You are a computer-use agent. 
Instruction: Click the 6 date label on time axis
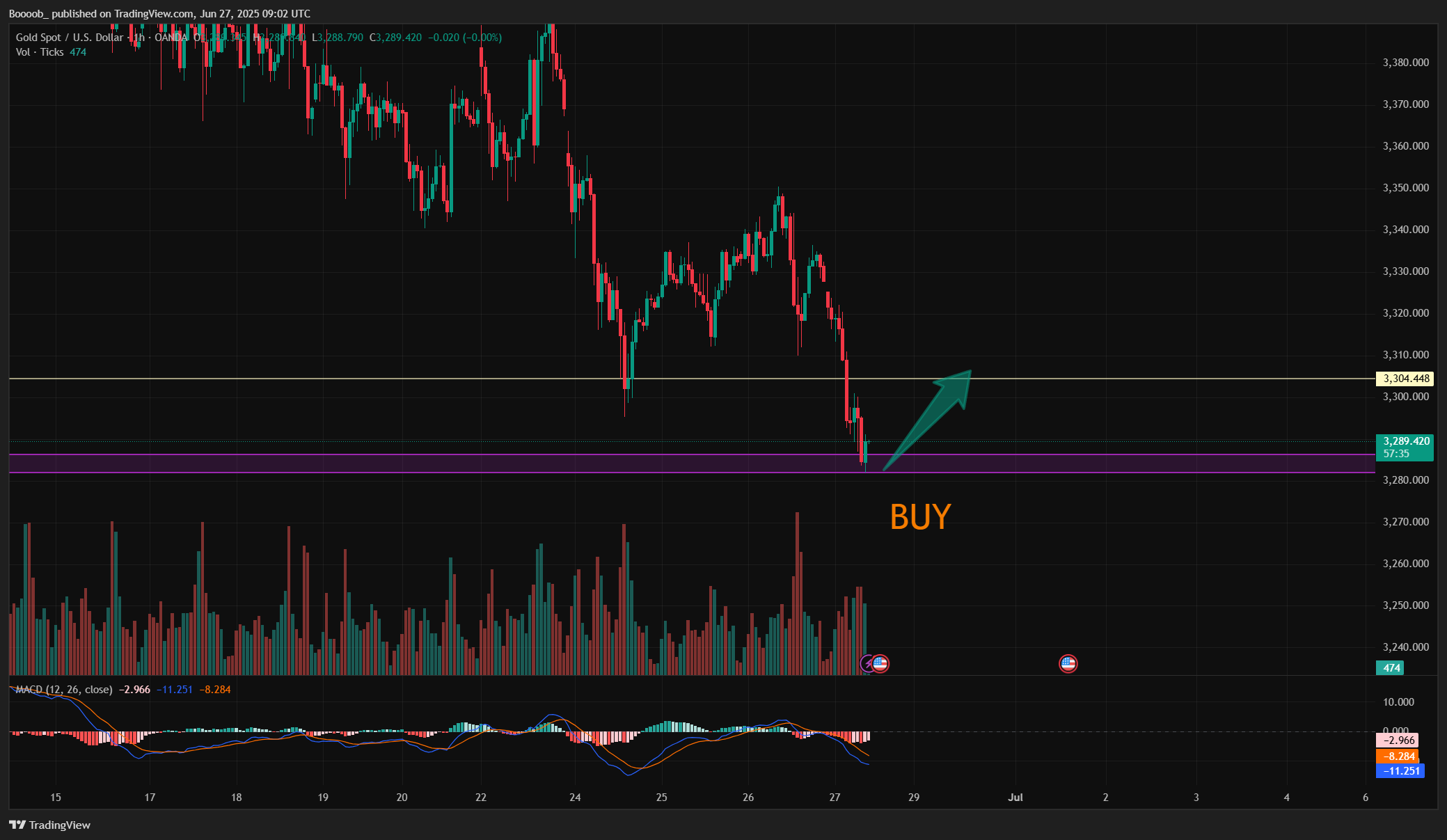pyautogui.click(x=1366, y=798)
